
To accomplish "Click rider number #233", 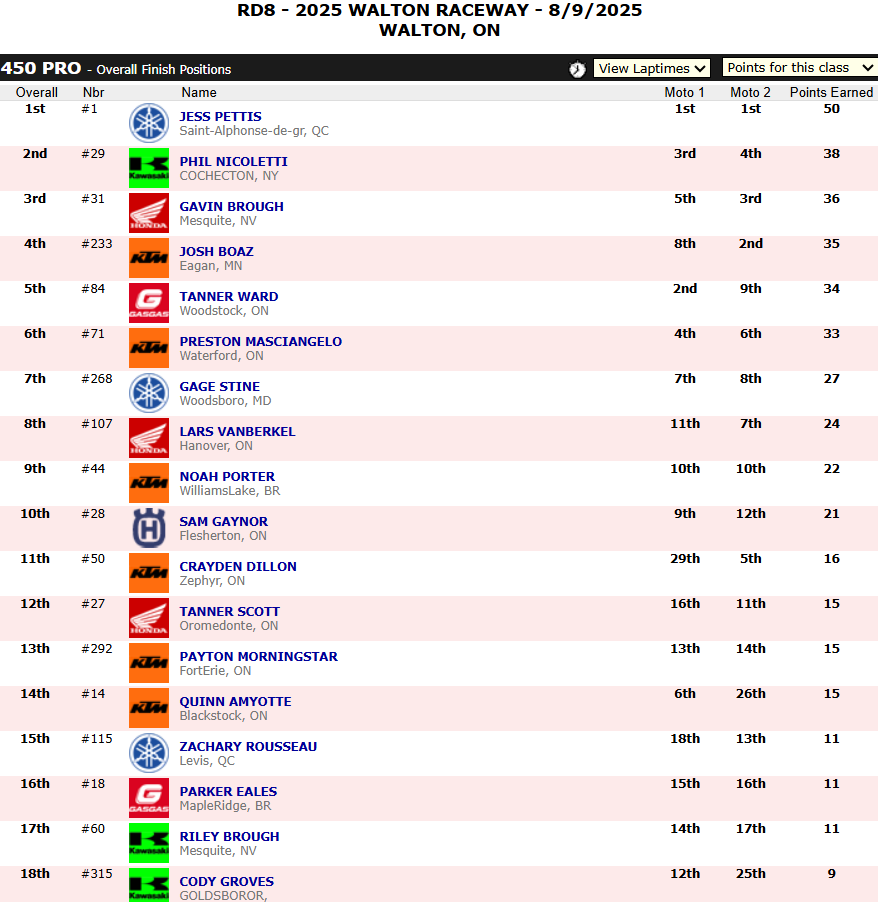I will (x=97, y=244).
